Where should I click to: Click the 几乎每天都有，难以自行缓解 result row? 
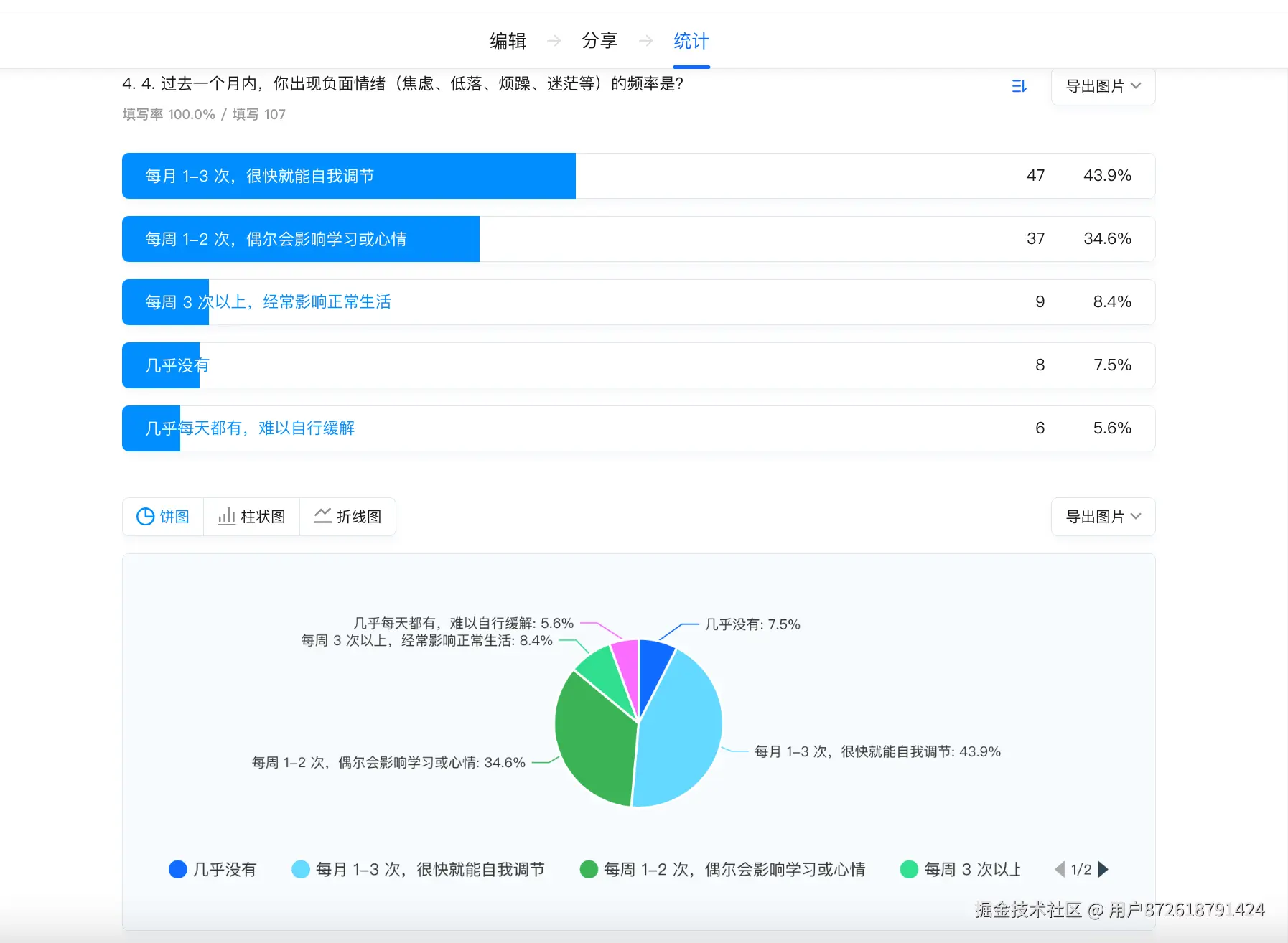click(638, 428)
